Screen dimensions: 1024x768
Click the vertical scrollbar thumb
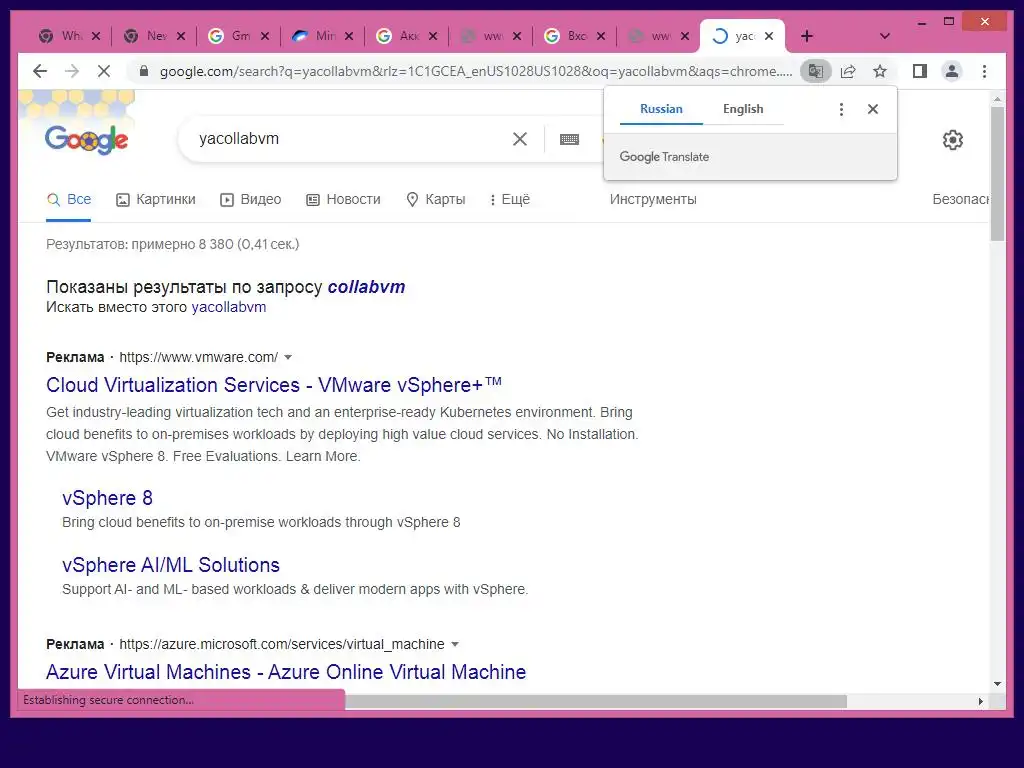pyautogui.click(x=997, y=174)
